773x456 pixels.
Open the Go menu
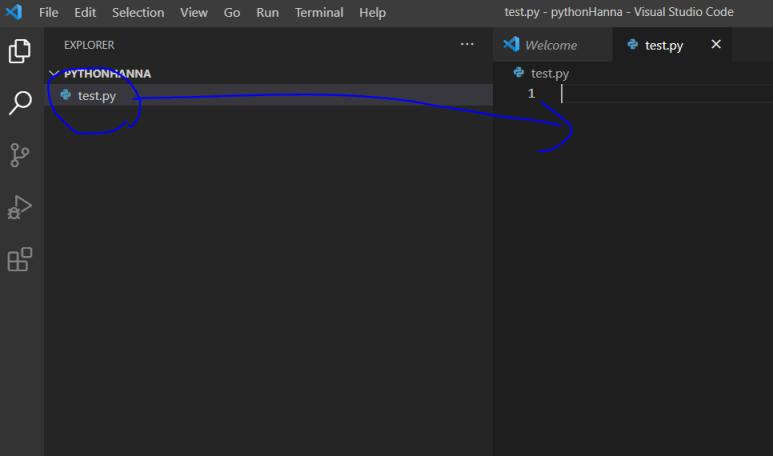point(232,12)
